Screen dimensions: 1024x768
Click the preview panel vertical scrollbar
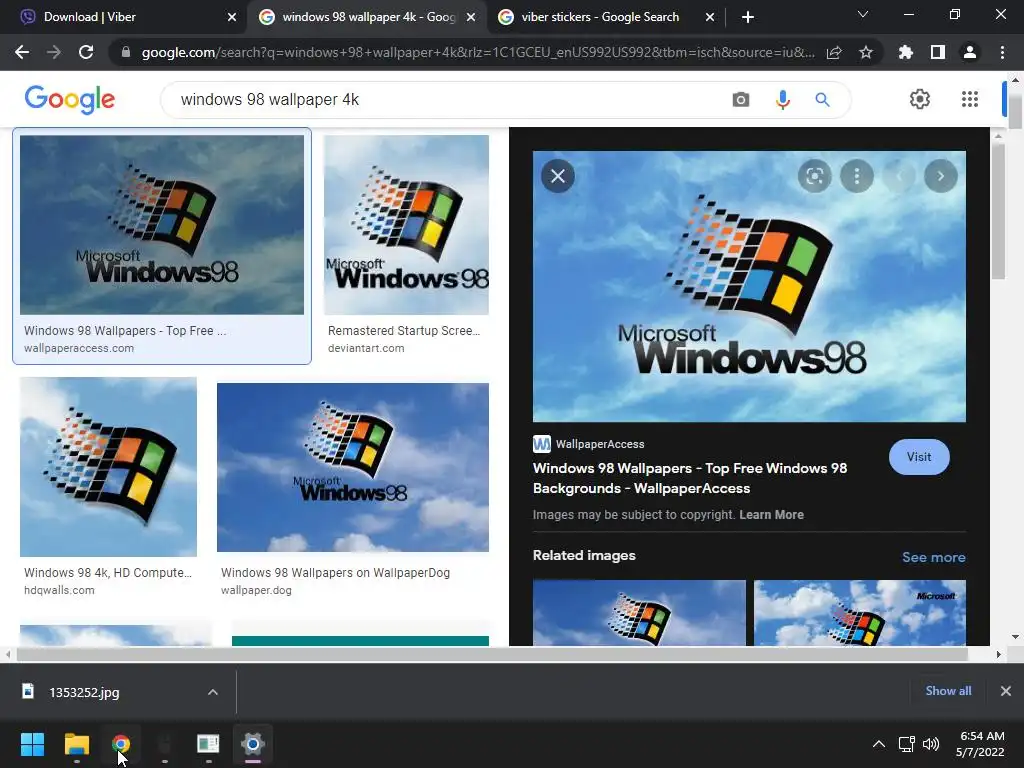998,210
